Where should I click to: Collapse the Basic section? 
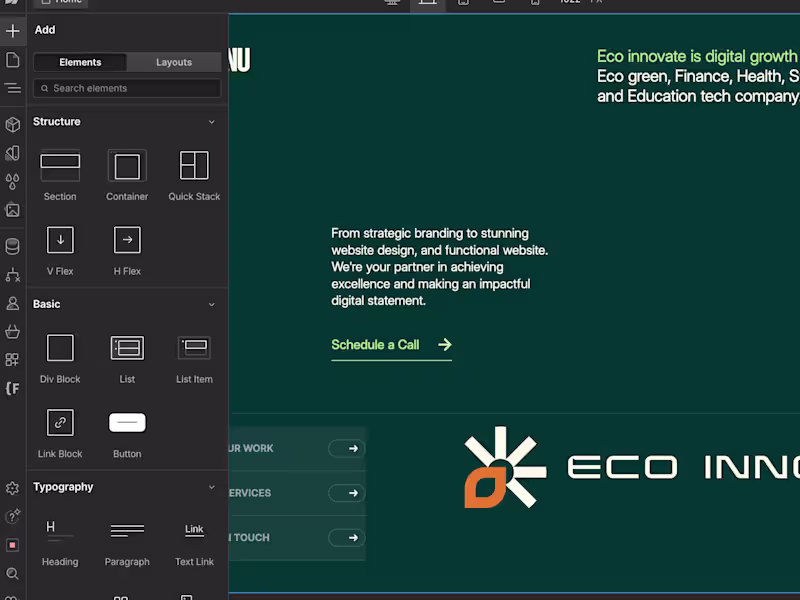(211, 304)
